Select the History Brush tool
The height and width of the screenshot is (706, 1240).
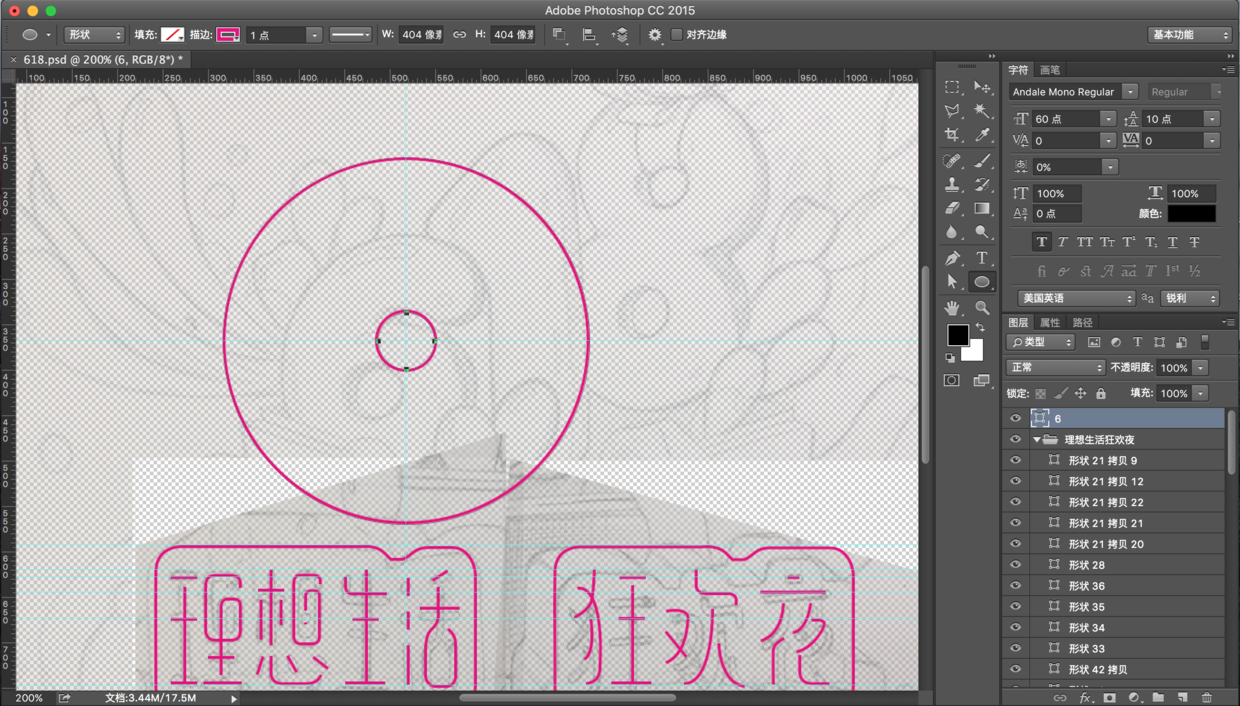(982, 184)
